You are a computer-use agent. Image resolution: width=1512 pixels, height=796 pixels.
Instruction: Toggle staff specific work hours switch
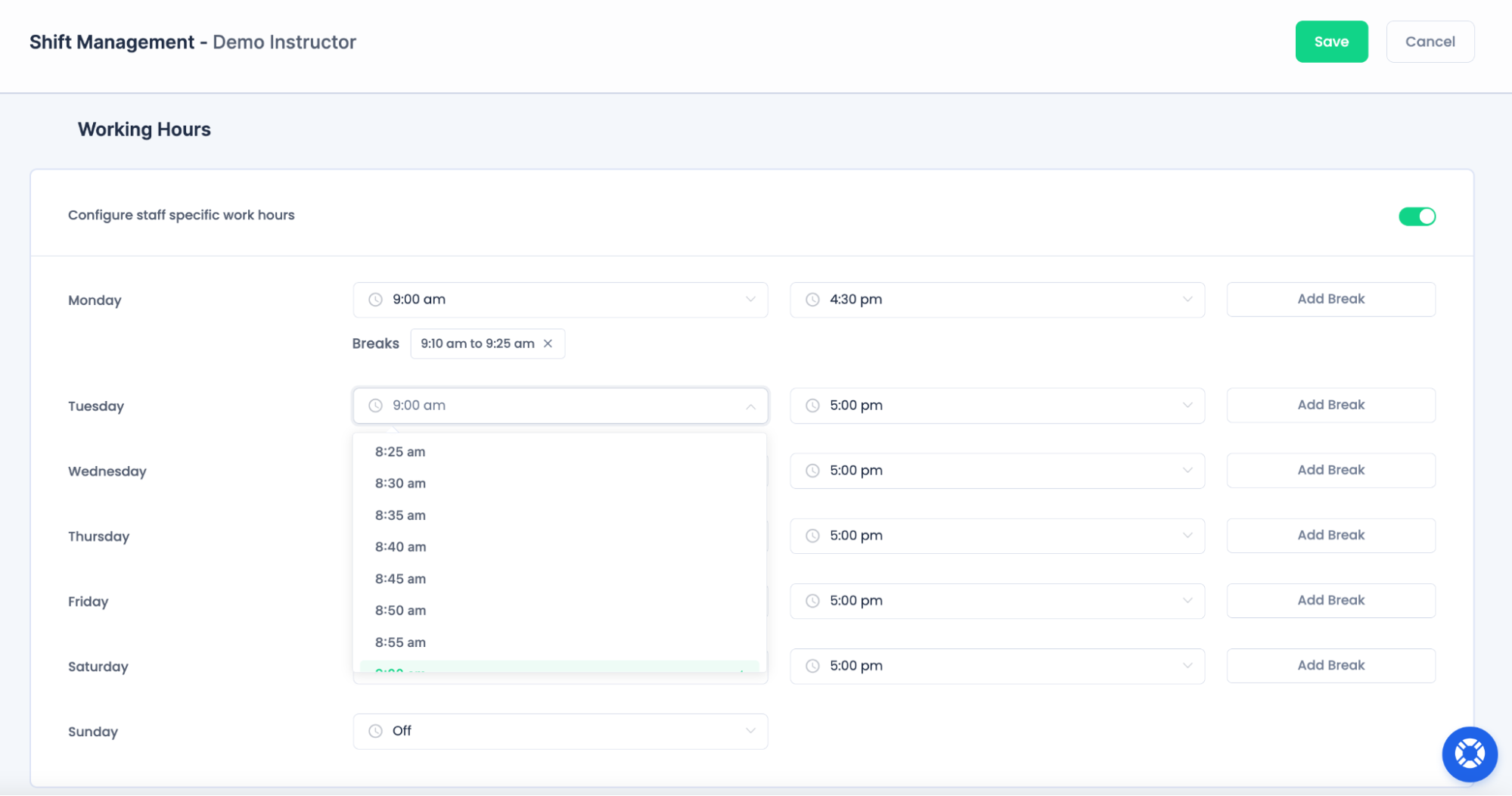coord(1416,216)
